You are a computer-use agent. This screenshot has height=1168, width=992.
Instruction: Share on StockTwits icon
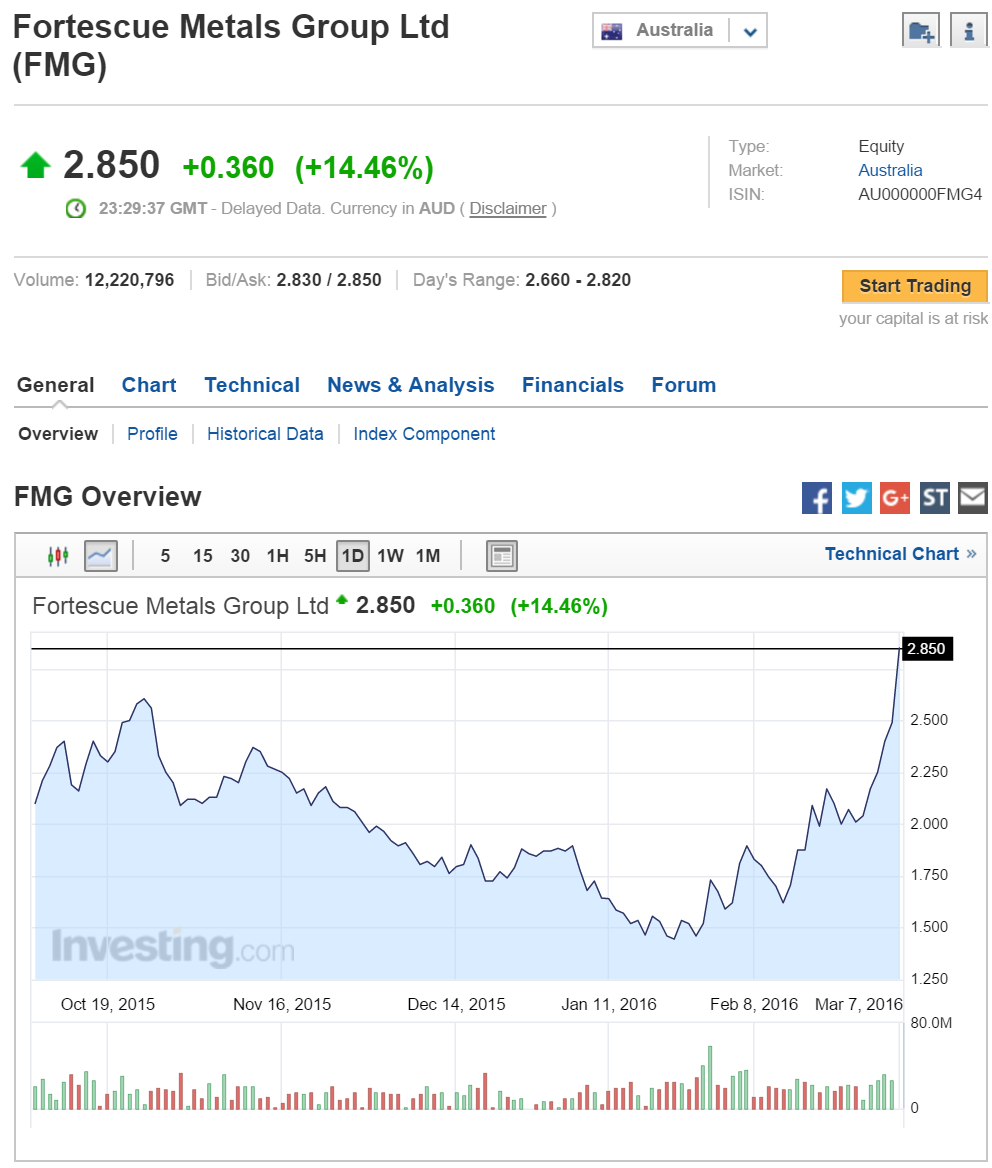[x=934, y=497]
